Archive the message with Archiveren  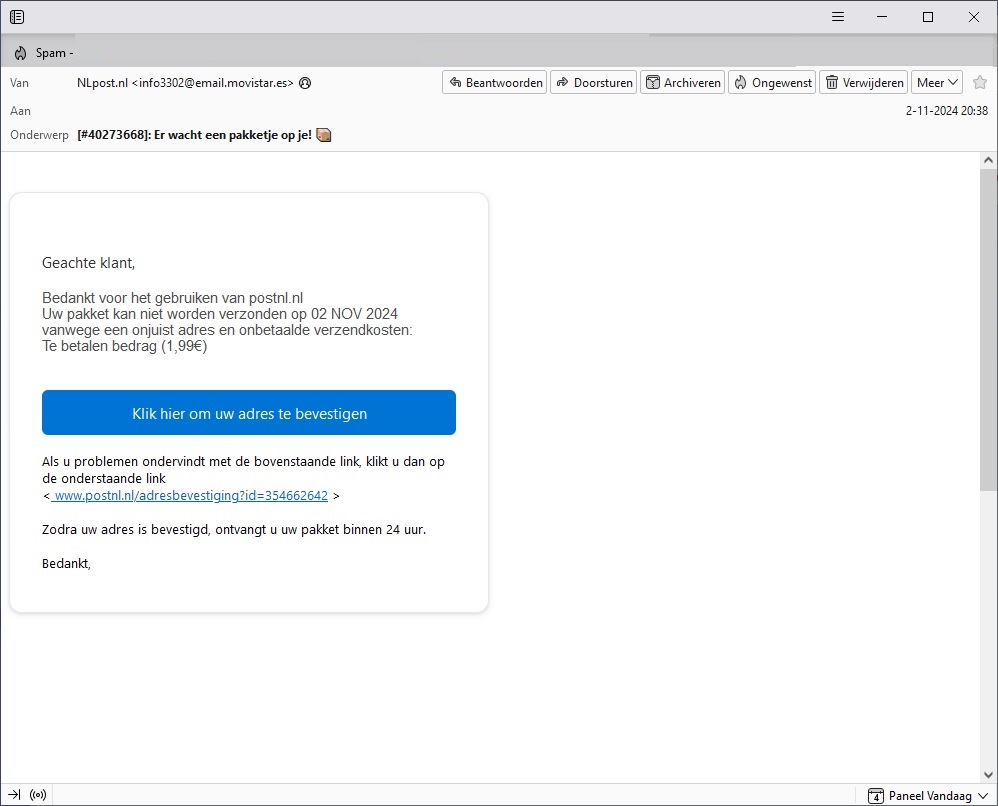coord(683,83)
